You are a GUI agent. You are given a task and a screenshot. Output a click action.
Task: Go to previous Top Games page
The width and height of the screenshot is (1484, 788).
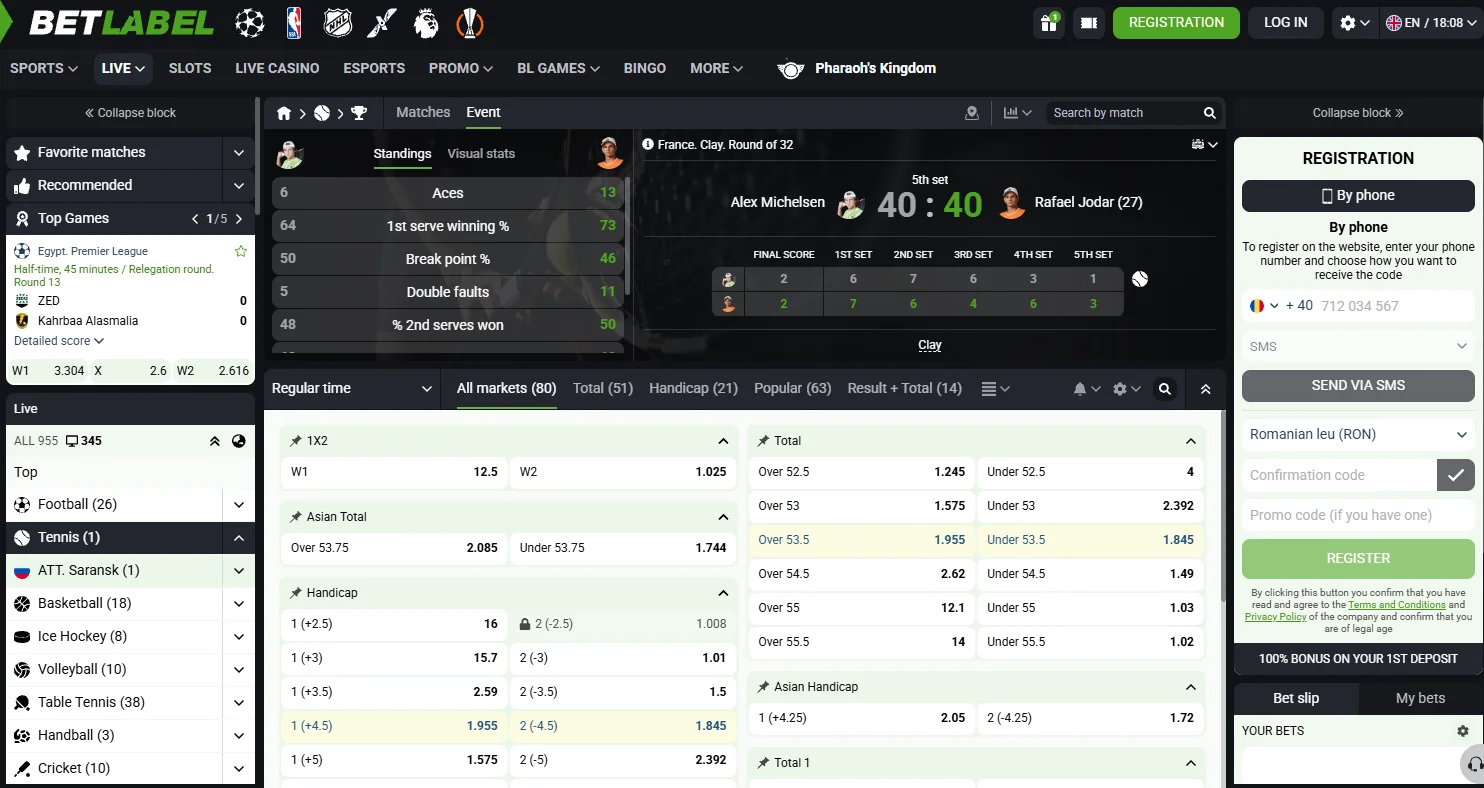(x=195, y=219)
